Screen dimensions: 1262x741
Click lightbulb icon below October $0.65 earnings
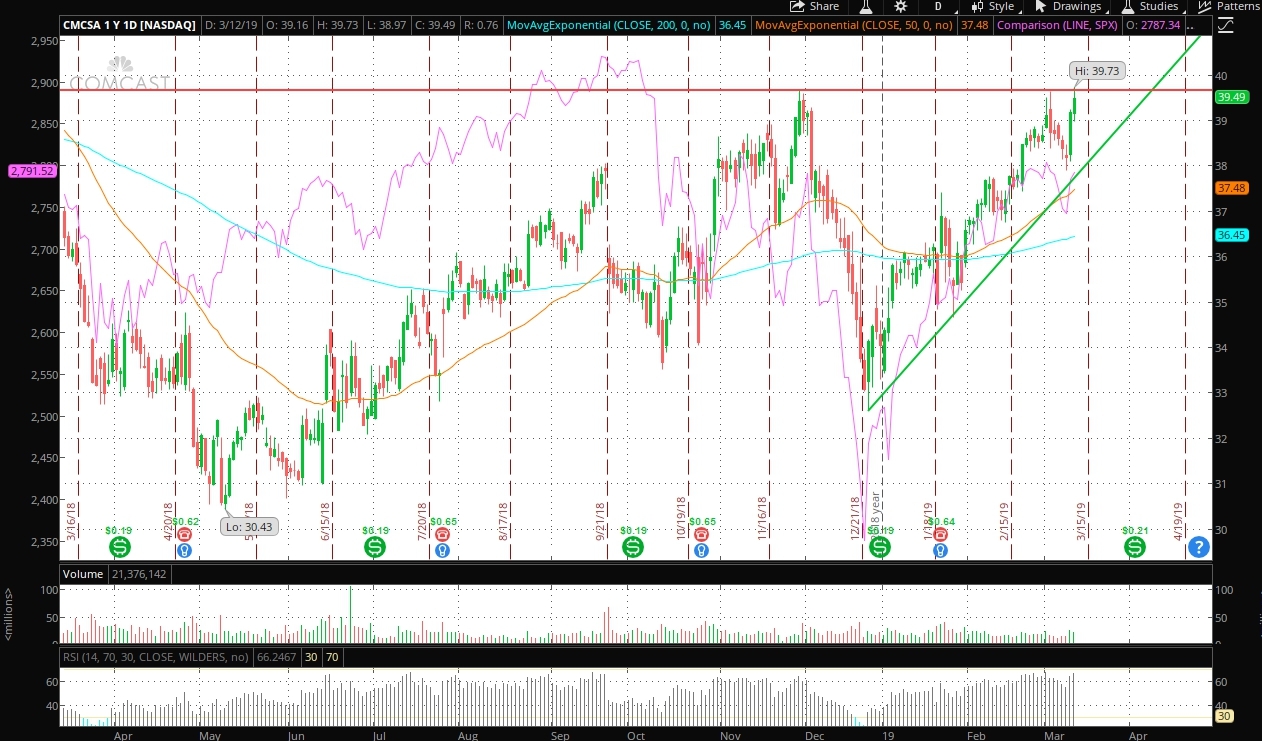point(701,550)
